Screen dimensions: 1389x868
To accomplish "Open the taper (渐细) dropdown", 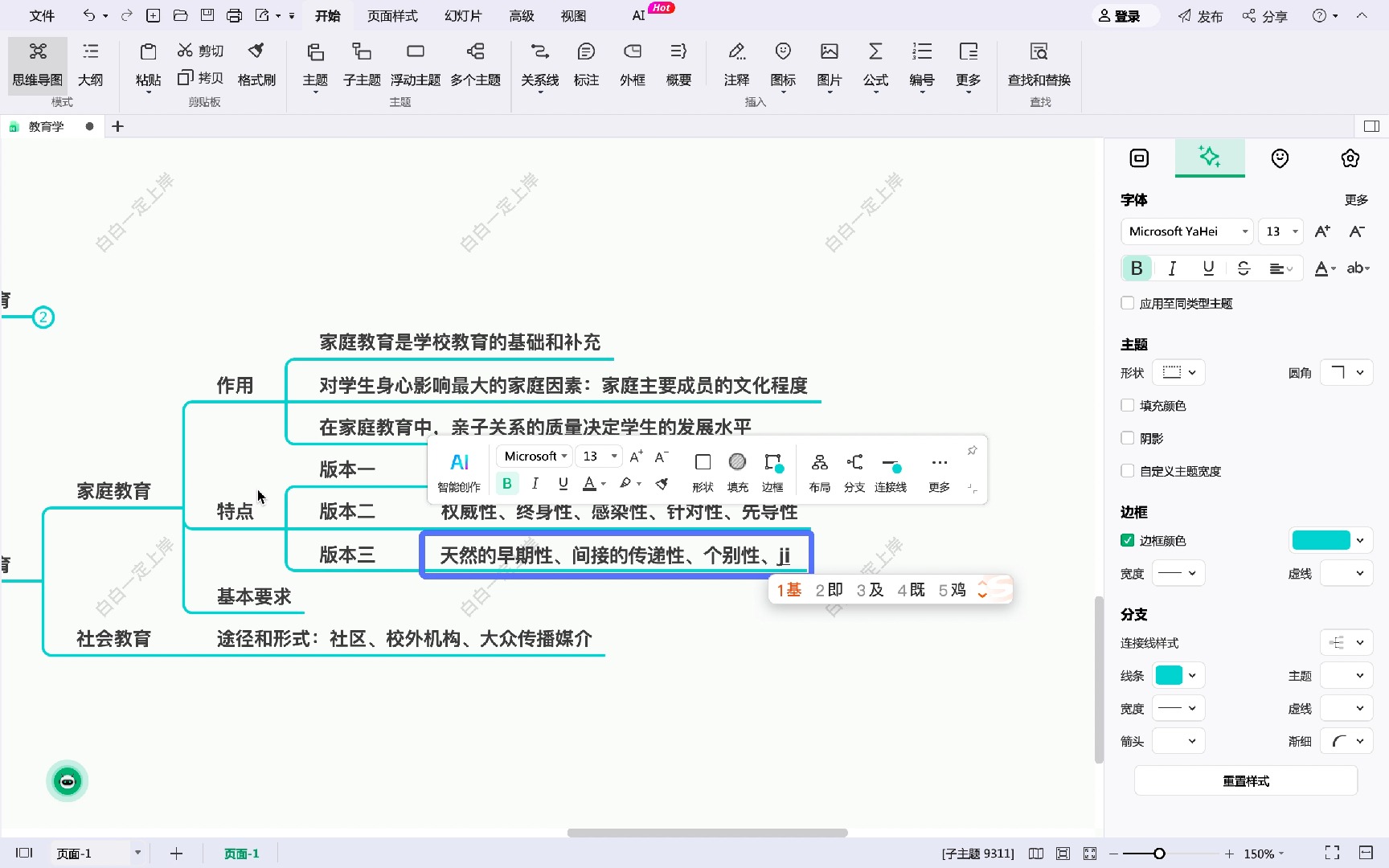I will click(1346, 741).
